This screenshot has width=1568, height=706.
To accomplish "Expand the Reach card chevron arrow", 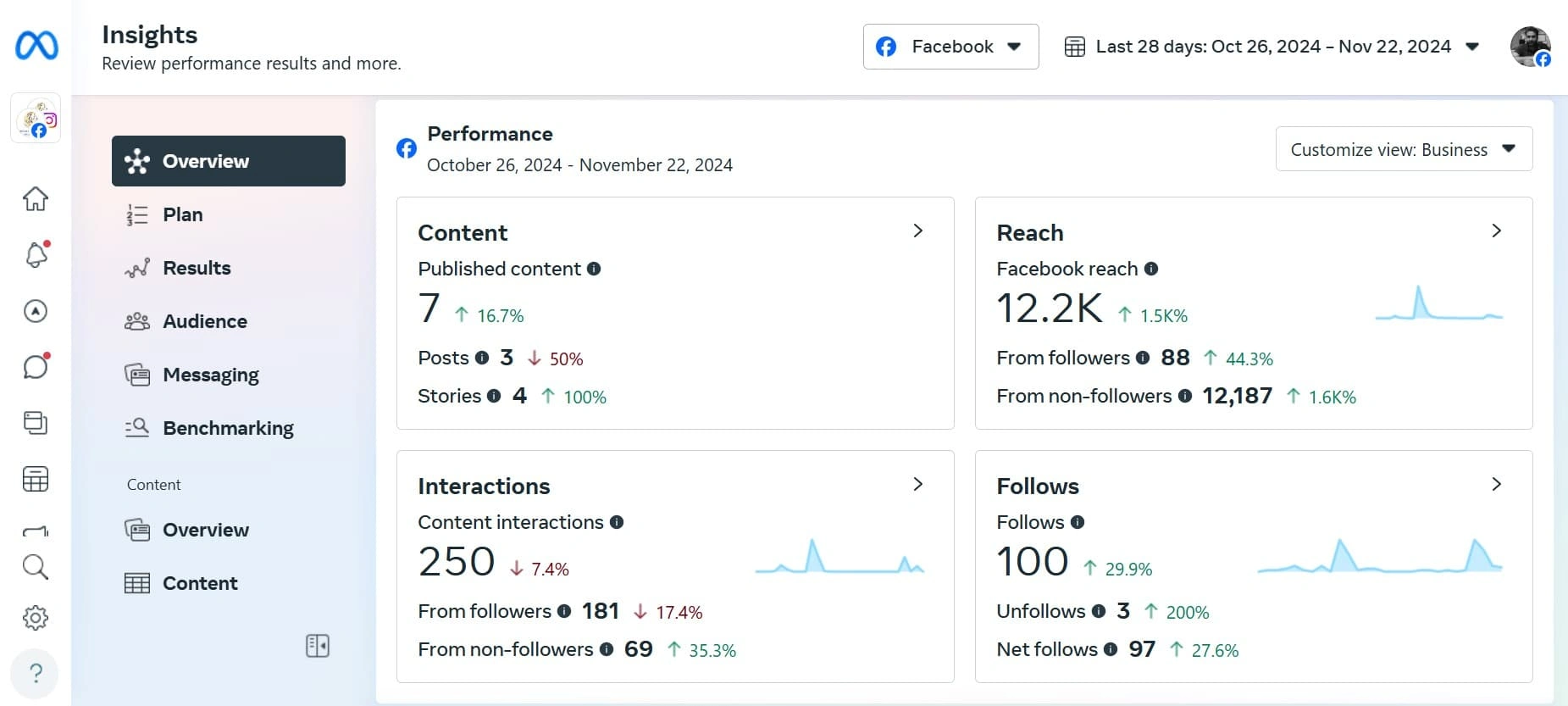I will 1496,231.
